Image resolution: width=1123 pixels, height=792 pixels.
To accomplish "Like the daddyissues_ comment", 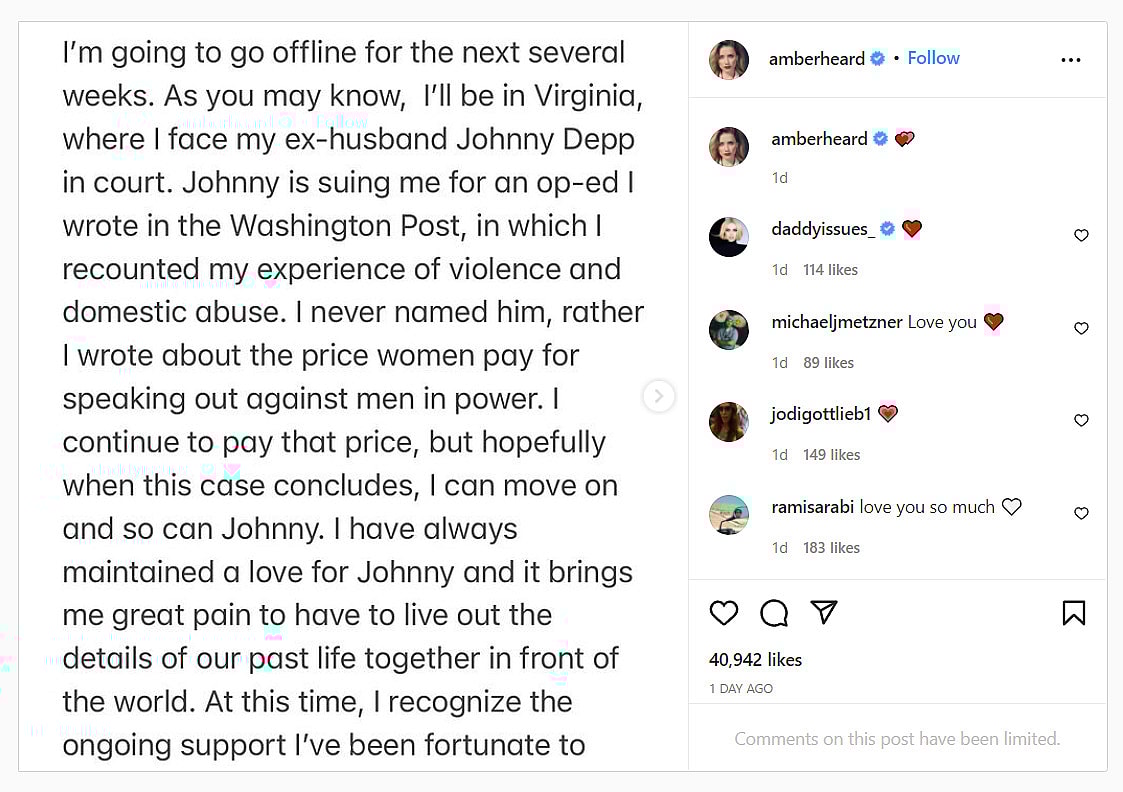I will coord(1081,236).
